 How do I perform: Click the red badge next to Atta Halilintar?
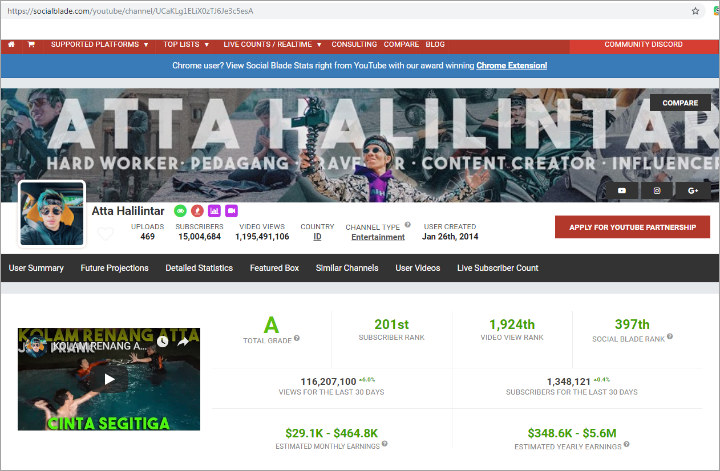(x=197, y=211)
